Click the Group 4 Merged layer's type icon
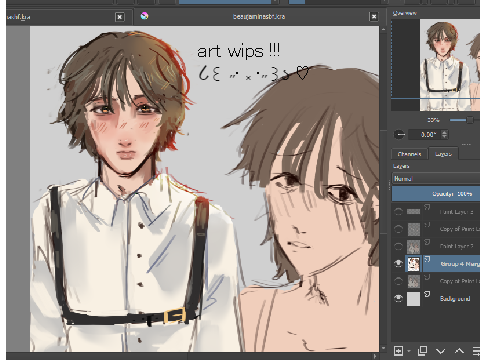This screenshot has height=360, width=480. tap(428, 259)
